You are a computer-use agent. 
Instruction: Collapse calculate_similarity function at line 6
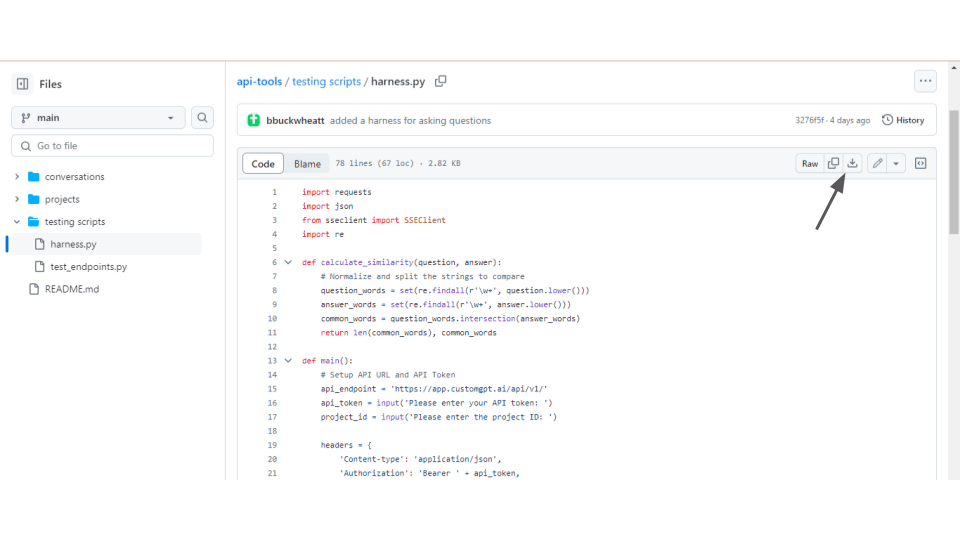pyautogui.click(x=288, y=262)
